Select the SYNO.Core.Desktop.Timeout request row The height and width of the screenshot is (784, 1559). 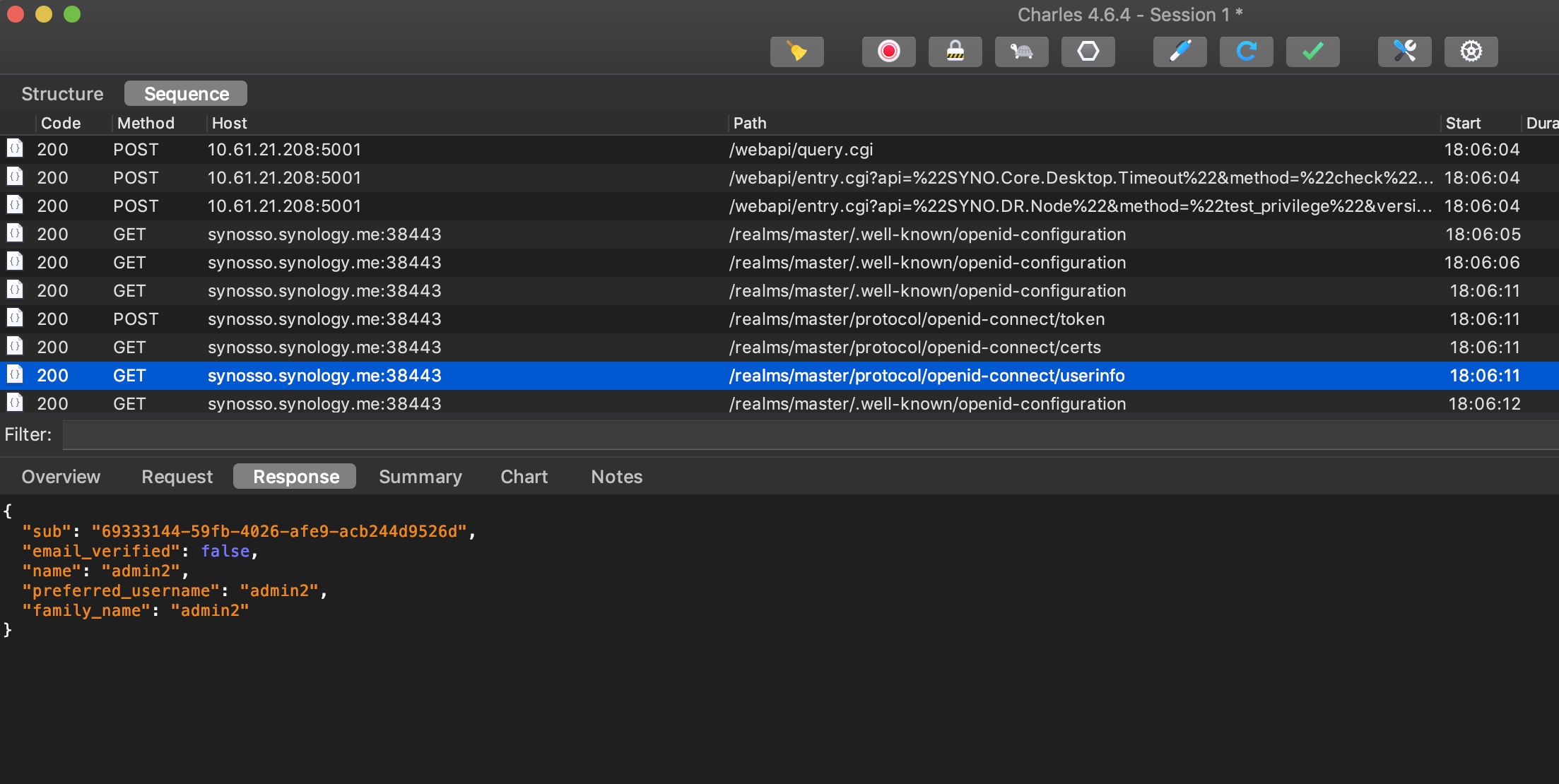point(779,178)
